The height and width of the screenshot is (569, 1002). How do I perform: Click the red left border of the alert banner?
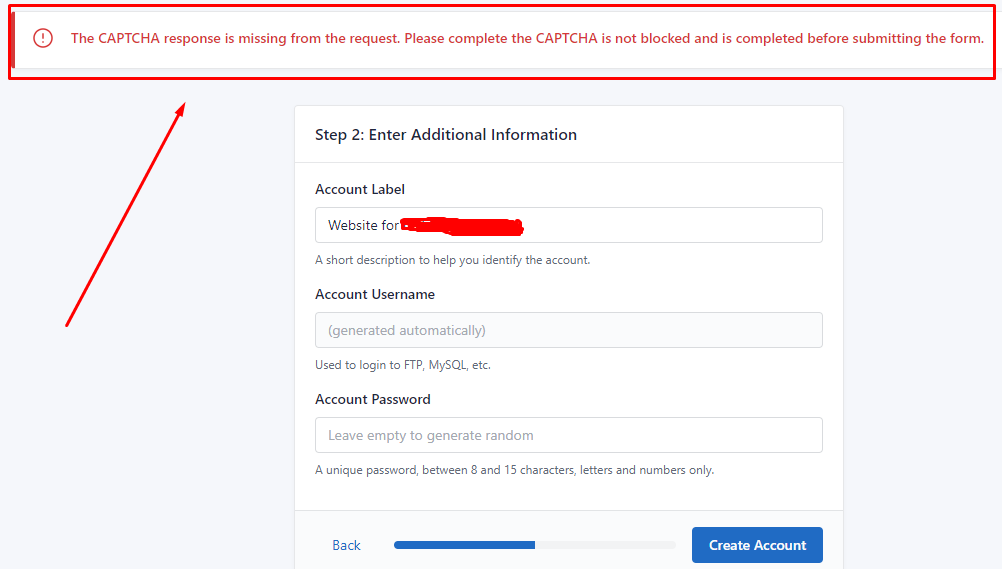pos(13,39)
